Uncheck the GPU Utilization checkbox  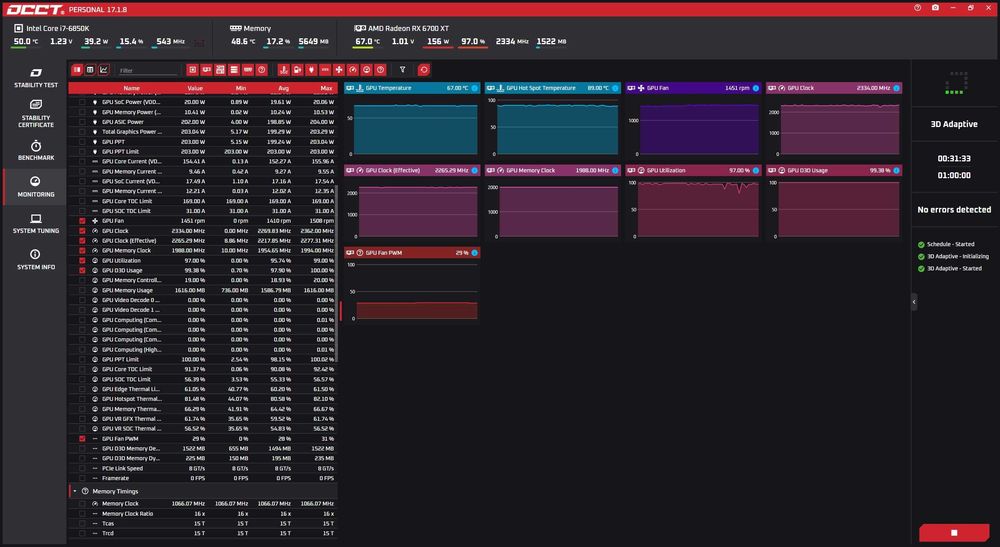coord(82,260)
